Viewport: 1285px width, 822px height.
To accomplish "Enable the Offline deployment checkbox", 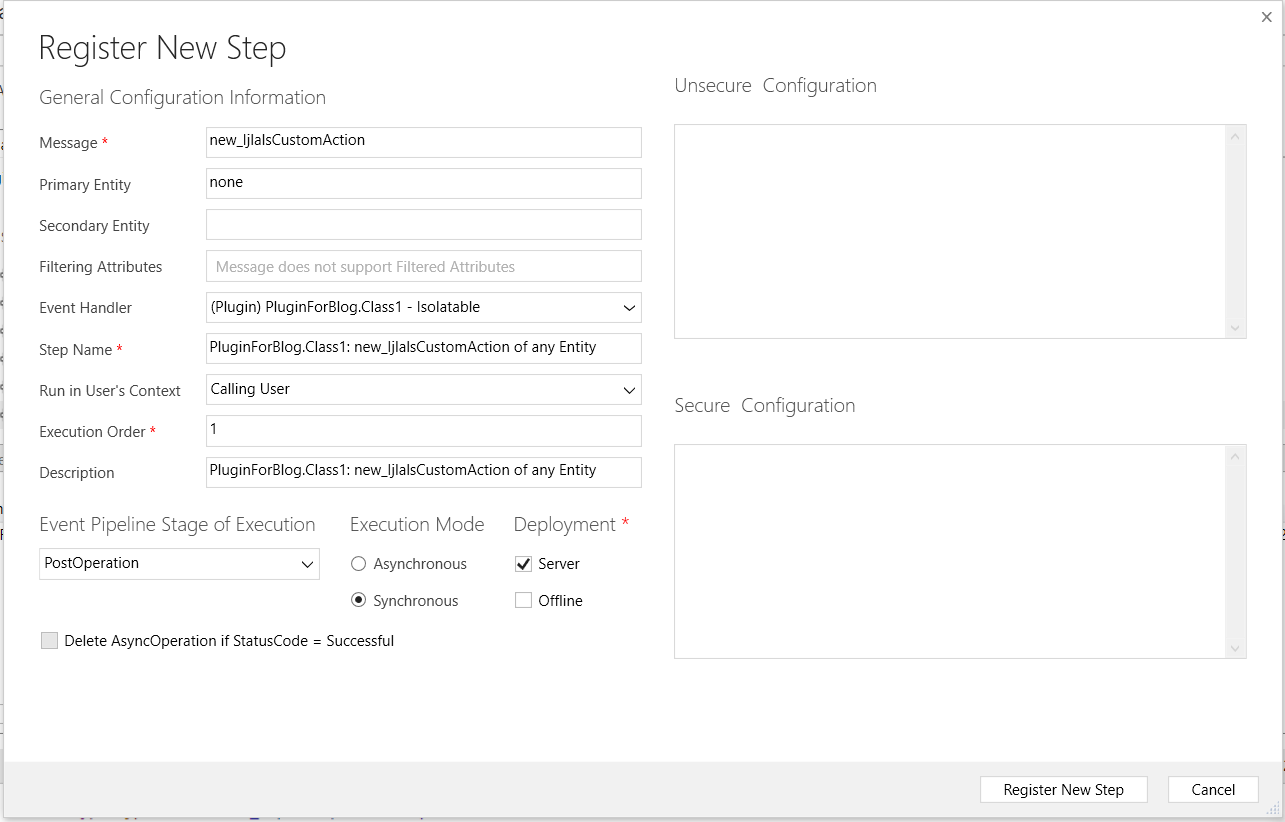I will (x=523, y=601).
